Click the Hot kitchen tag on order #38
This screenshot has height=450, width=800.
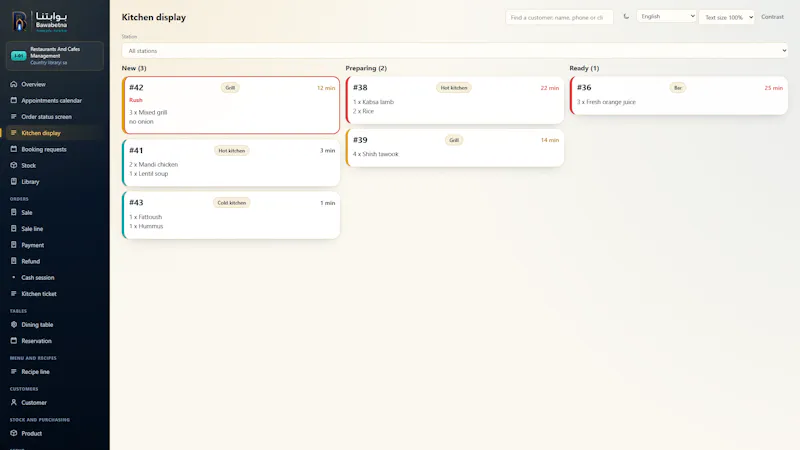click(454, 88)
